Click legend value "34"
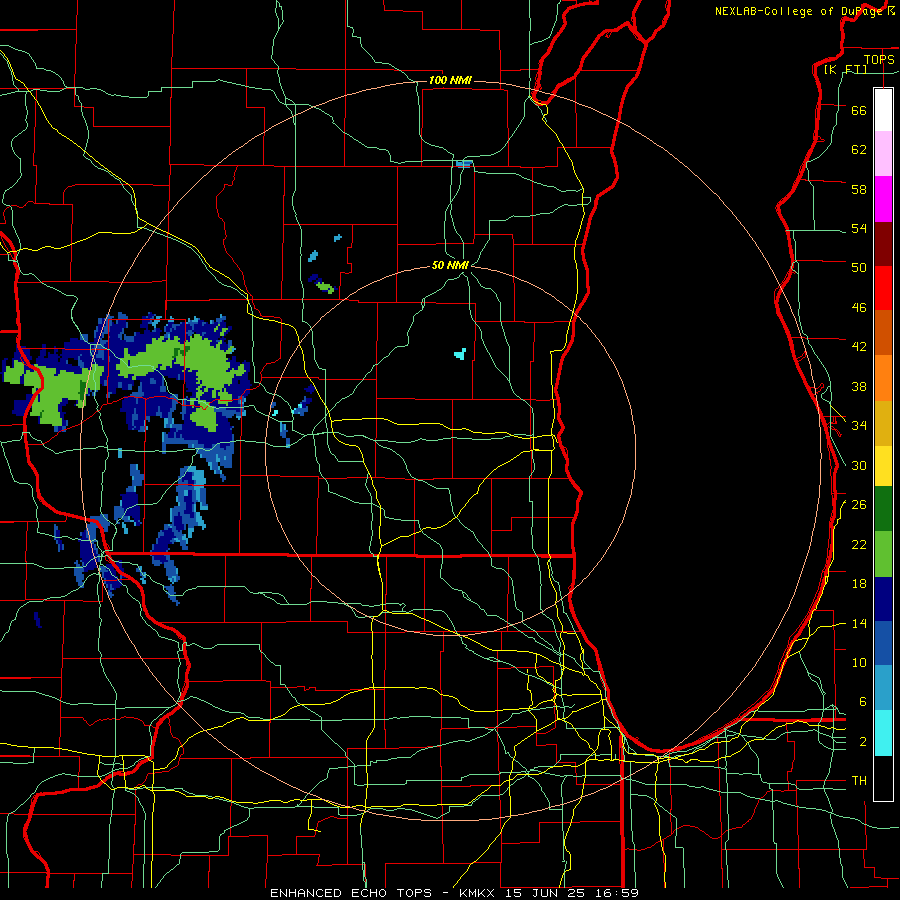 [x=859, y=426]
